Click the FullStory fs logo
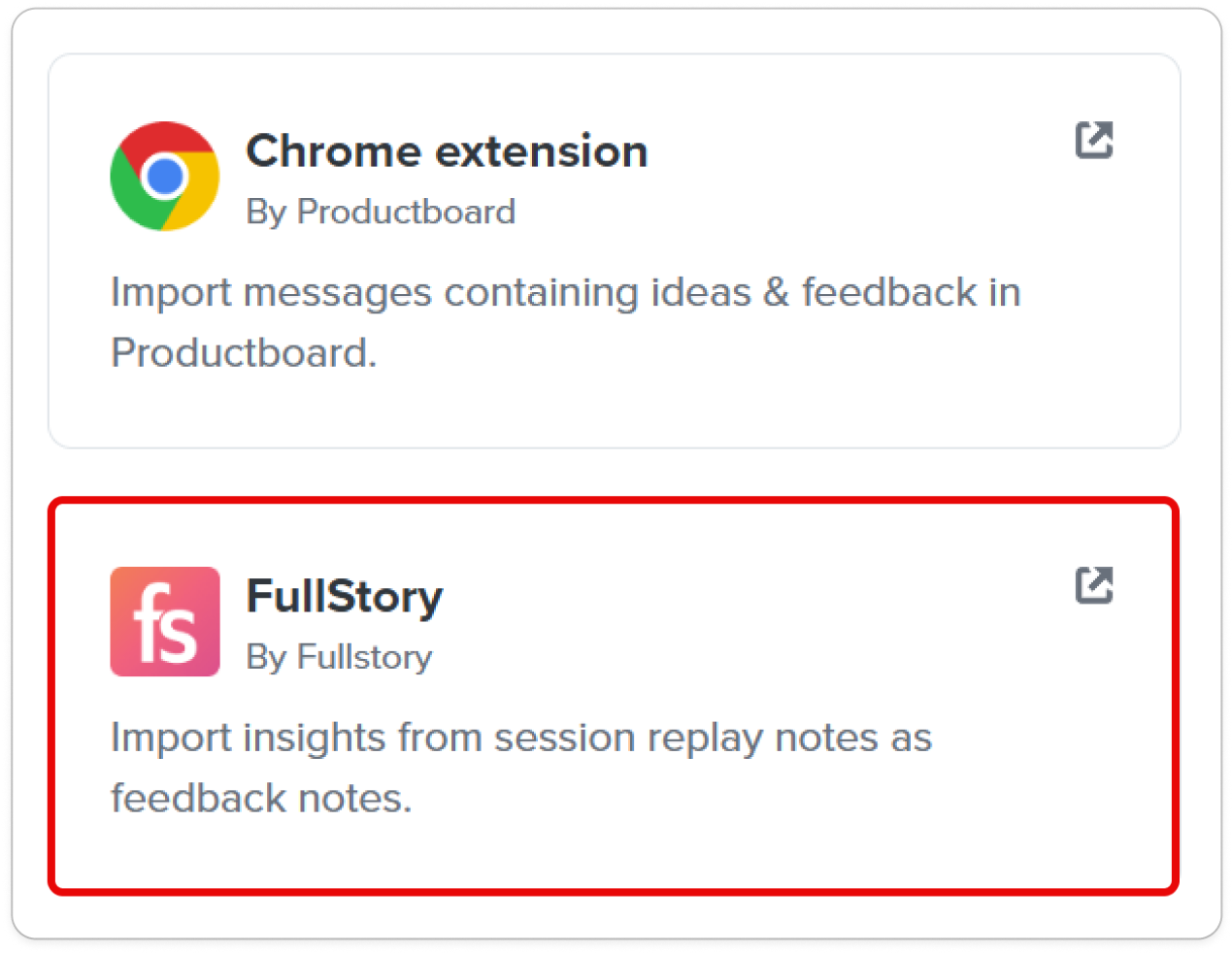The width and height of the screenshot is (1232, 953). click(x=165, y=621)
